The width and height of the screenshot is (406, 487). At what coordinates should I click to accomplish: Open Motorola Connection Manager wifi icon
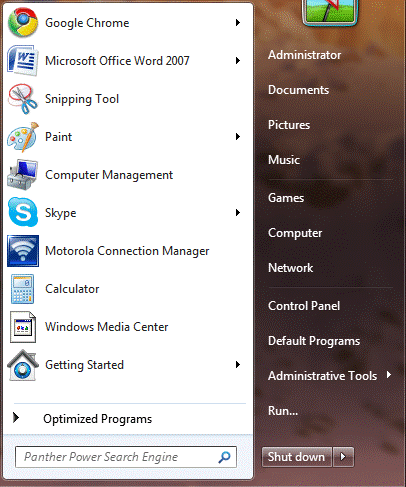click(23, 251)
